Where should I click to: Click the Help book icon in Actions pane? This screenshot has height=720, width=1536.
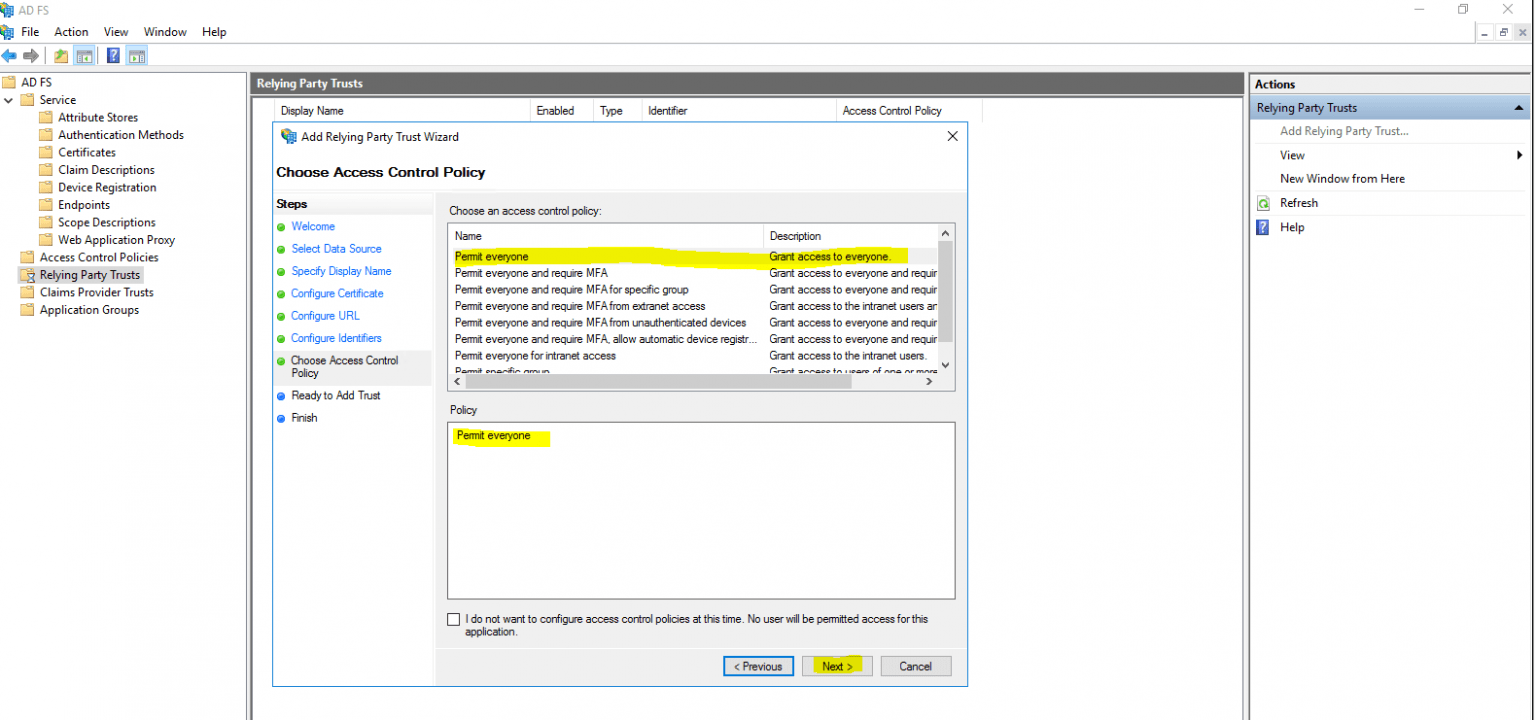pyautogui.click(x=1262, y=227)
